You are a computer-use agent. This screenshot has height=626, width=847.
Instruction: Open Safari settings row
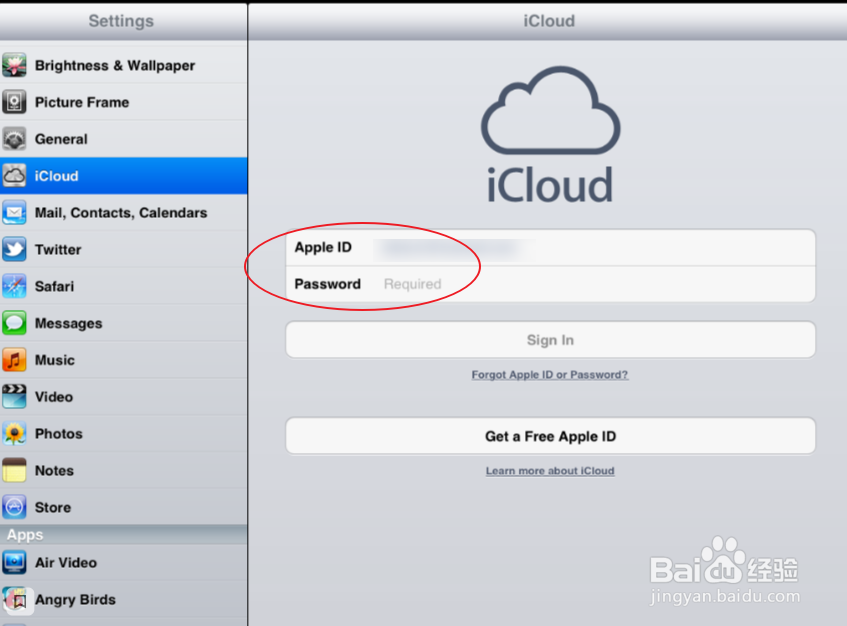124,286
